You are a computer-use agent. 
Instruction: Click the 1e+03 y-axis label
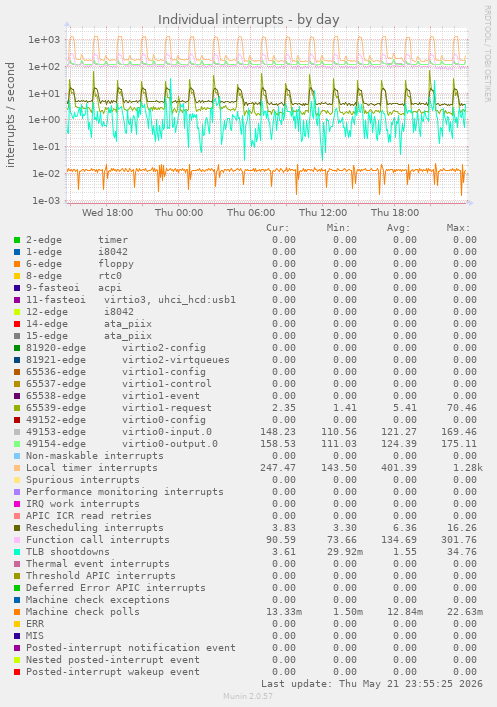pos(44,40)
